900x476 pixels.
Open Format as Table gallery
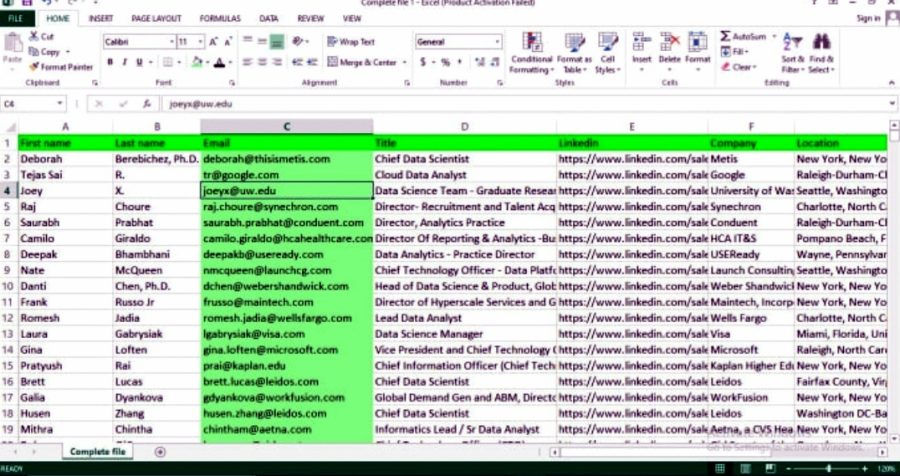[574, 53]
